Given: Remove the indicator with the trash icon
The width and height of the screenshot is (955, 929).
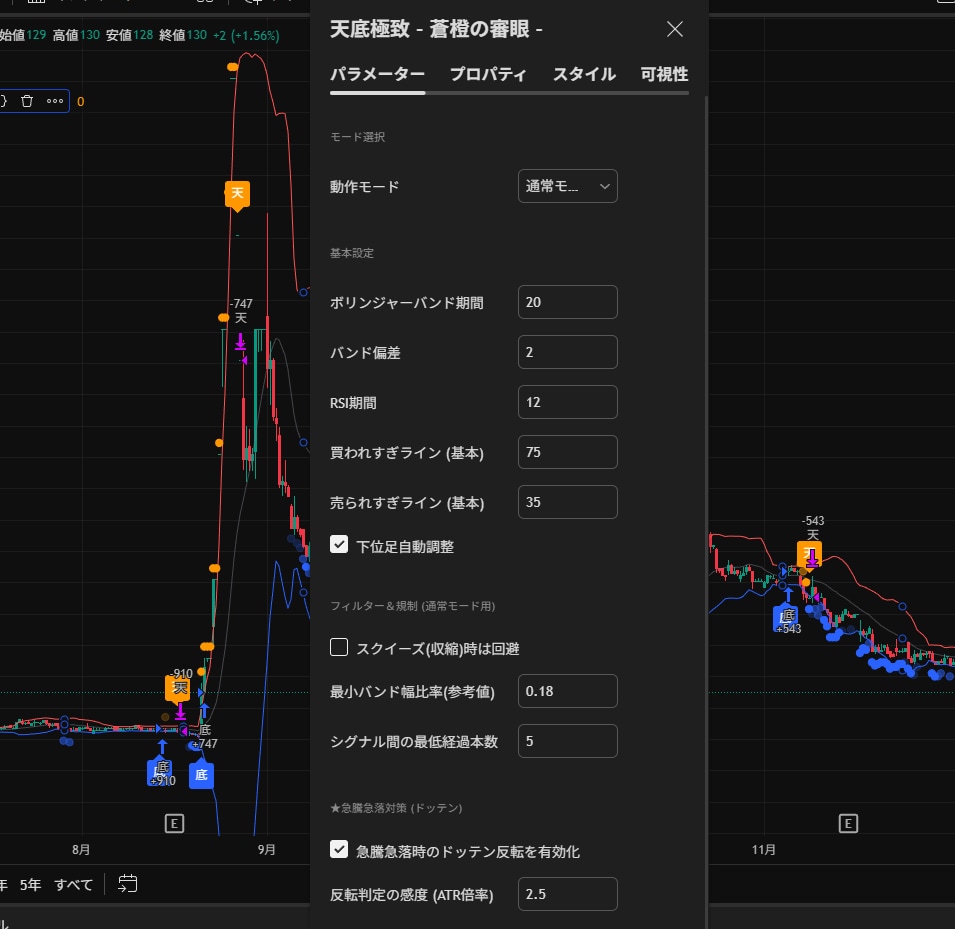Looking at the screenshot, I should (x=27, y=101).
